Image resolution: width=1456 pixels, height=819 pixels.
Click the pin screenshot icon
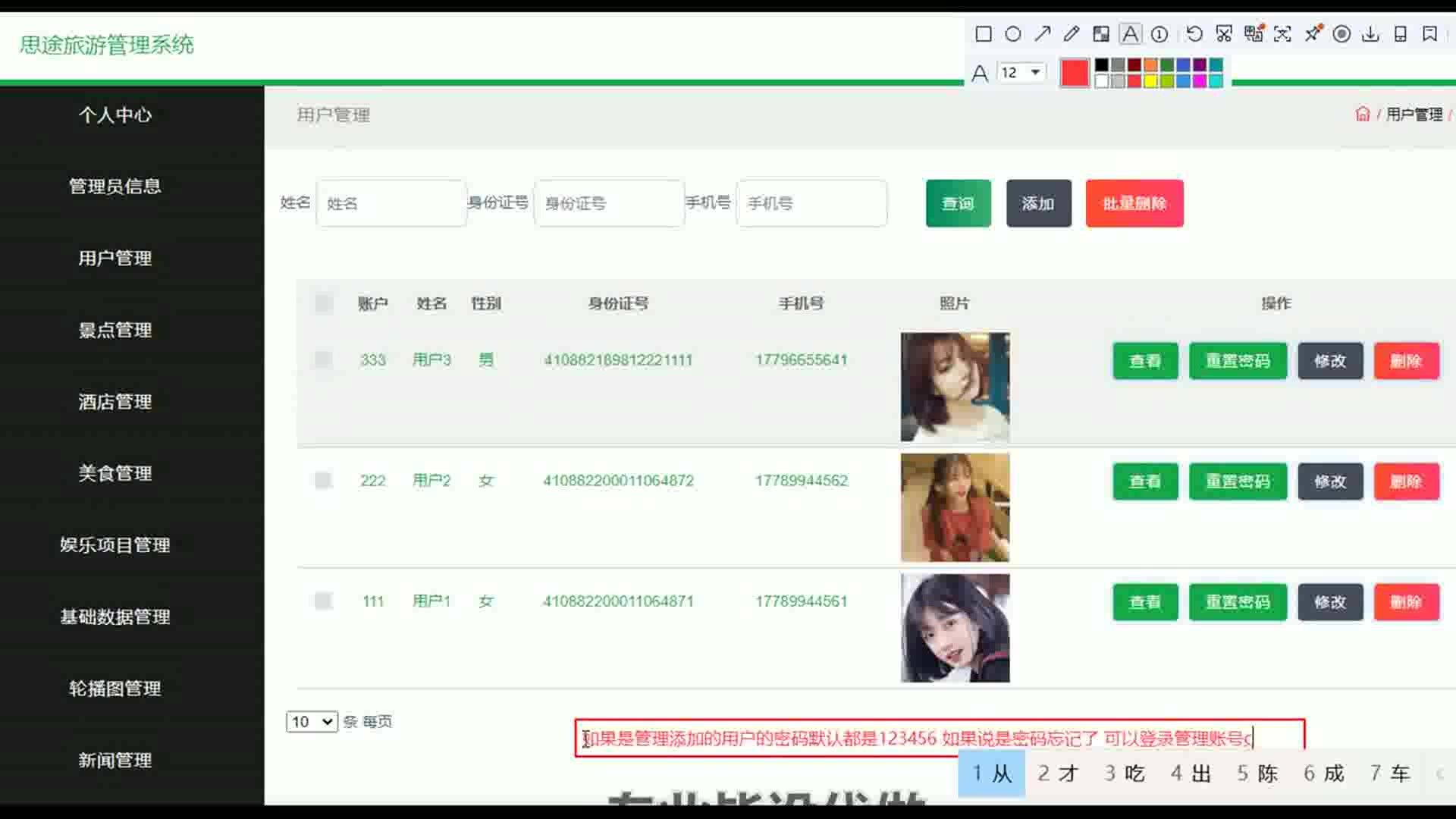pos(1313,34)
